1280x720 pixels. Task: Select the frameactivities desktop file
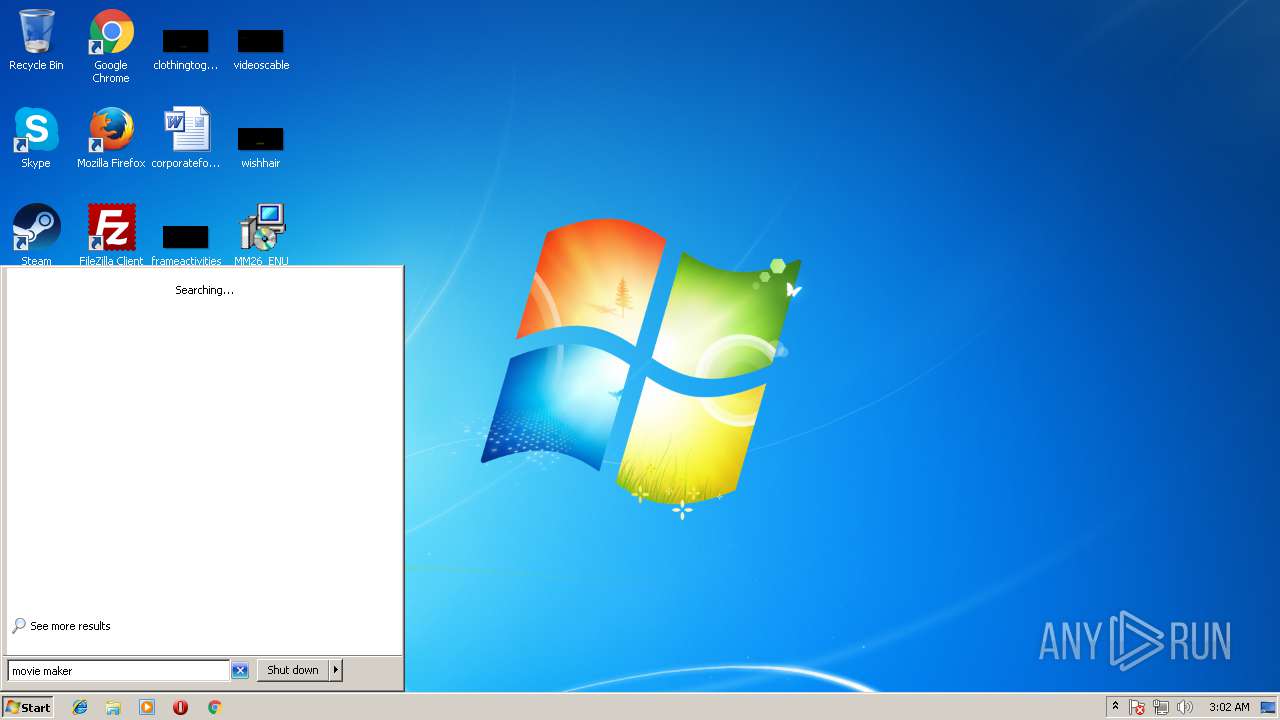[x=186, y=244]
